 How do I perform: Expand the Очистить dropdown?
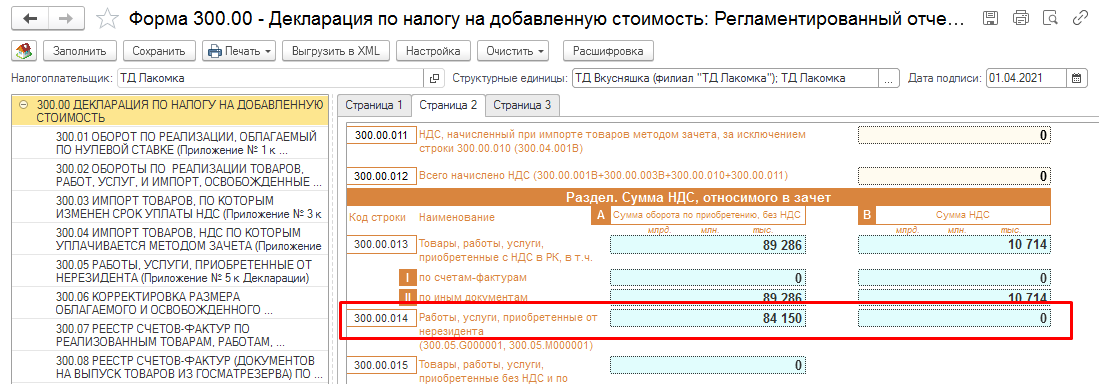point(513,50)
